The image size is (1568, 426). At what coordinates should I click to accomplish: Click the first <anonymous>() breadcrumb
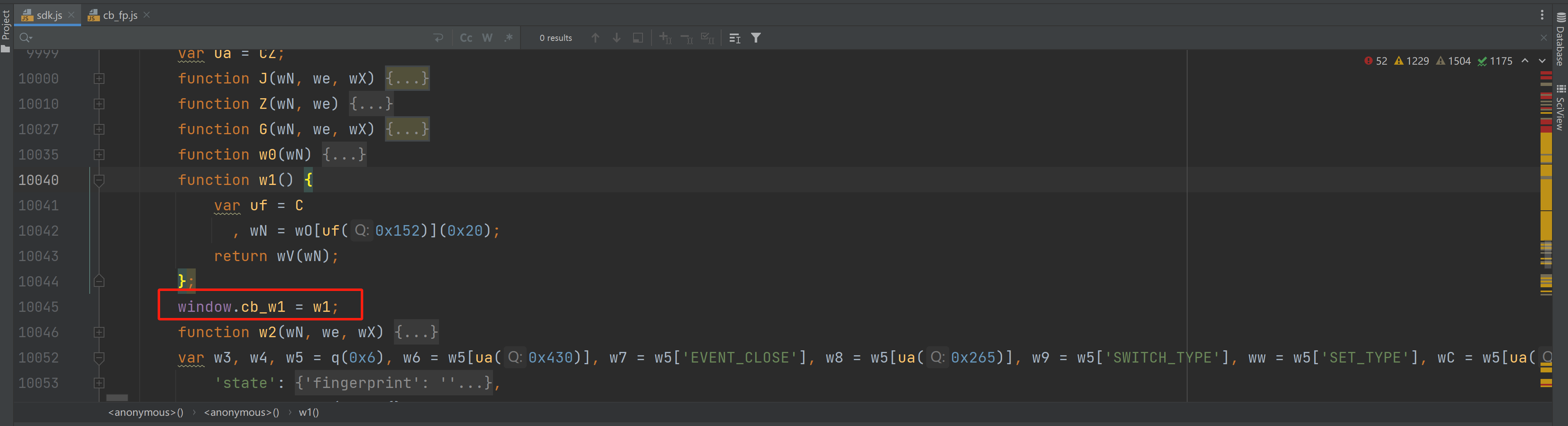(146, 412)
